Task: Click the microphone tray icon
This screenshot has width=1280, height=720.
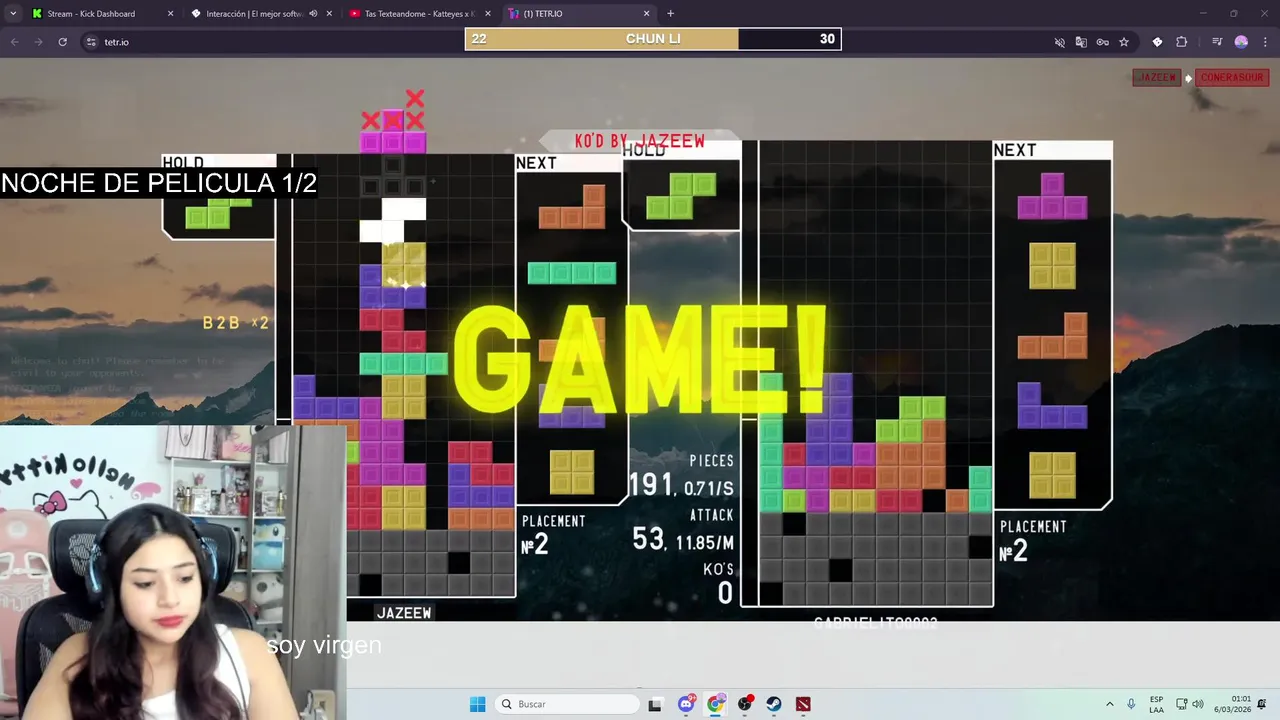Action: click(x=1131, y=704)
